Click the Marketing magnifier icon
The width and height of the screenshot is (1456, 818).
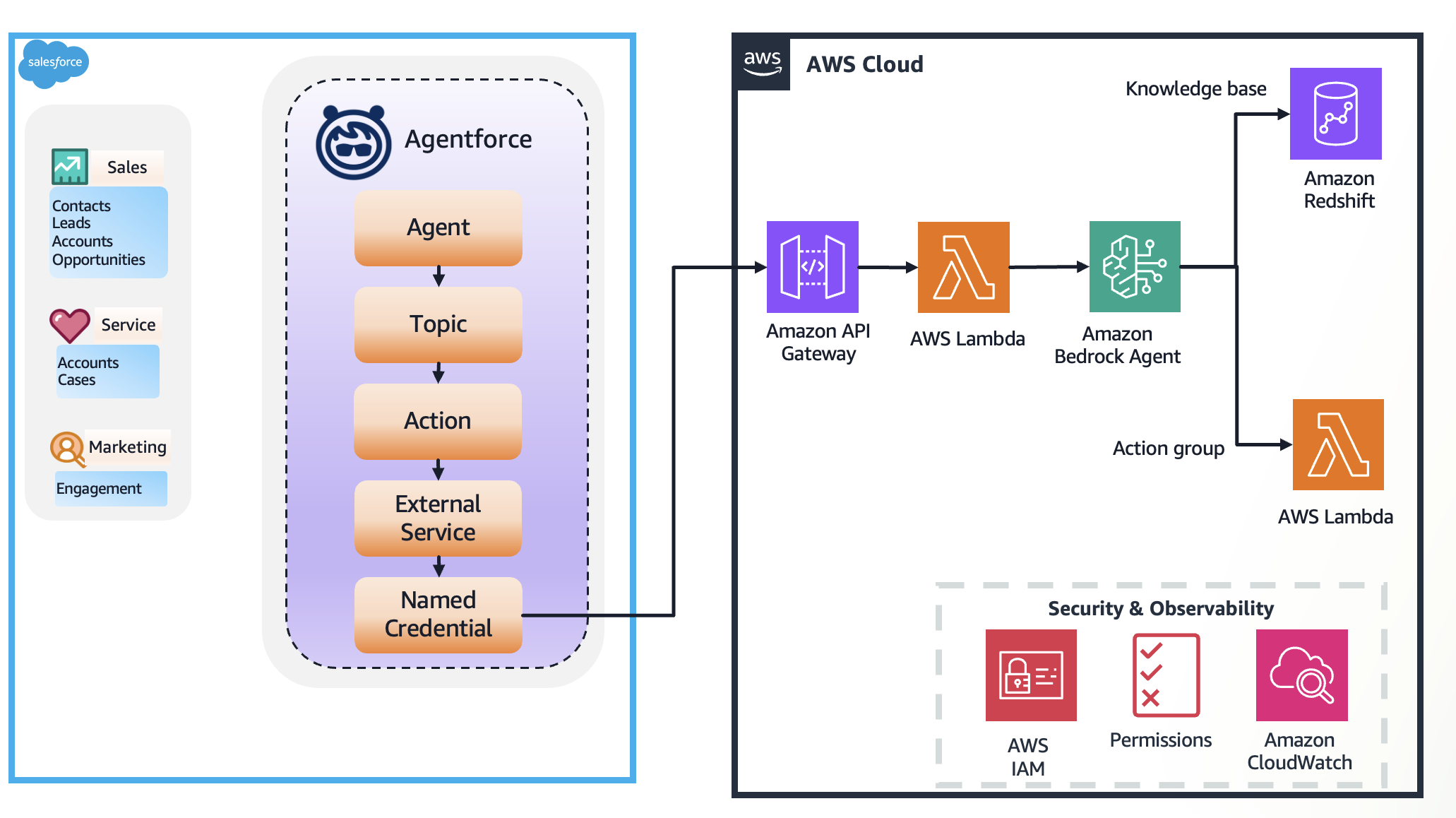point(68,449)
